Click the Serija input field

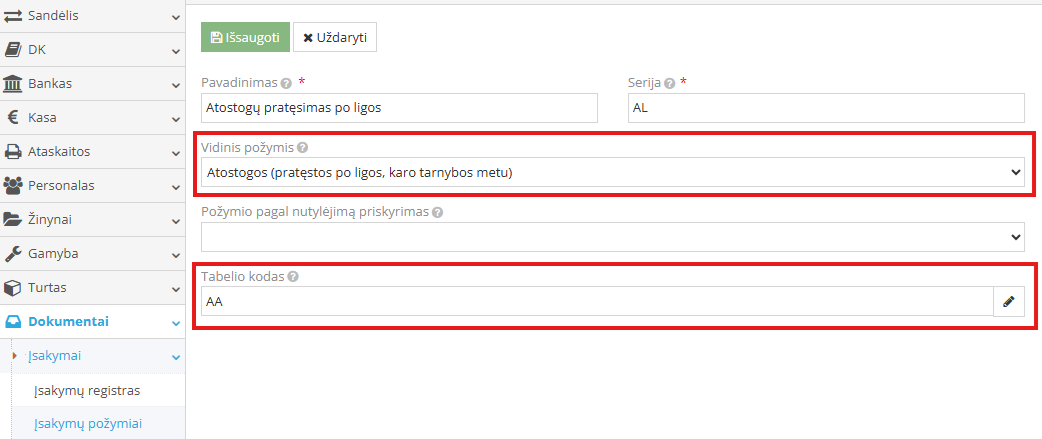(826, 108)
